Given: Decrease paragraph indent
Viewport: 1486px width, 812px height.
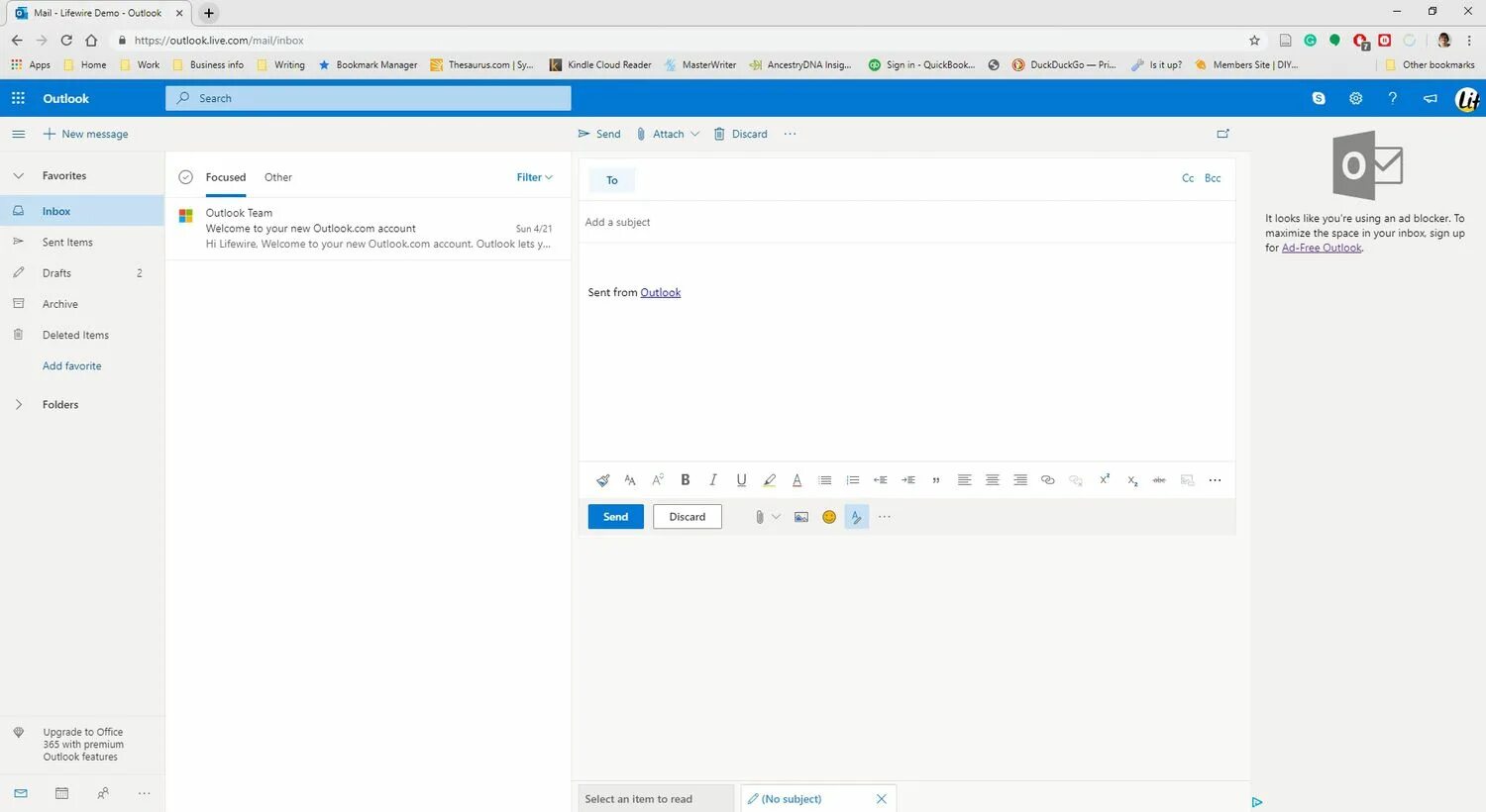Looking at the screenshot, I should [x=880, y=480].
